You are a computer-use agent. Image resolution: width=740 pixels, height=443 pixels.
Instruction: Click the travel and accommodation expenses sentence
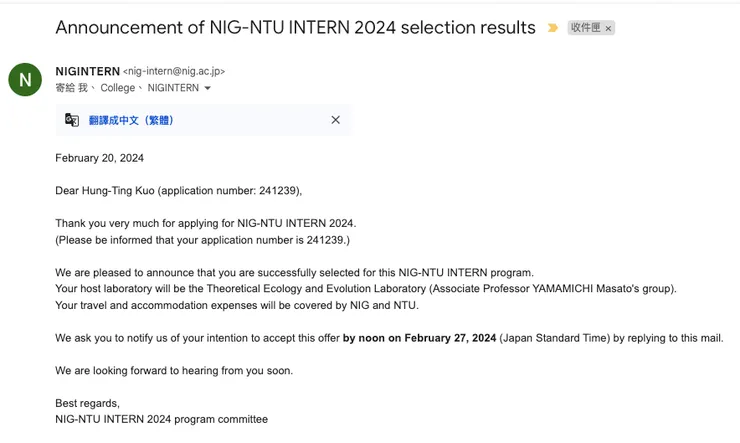click(x=236, y=305)
